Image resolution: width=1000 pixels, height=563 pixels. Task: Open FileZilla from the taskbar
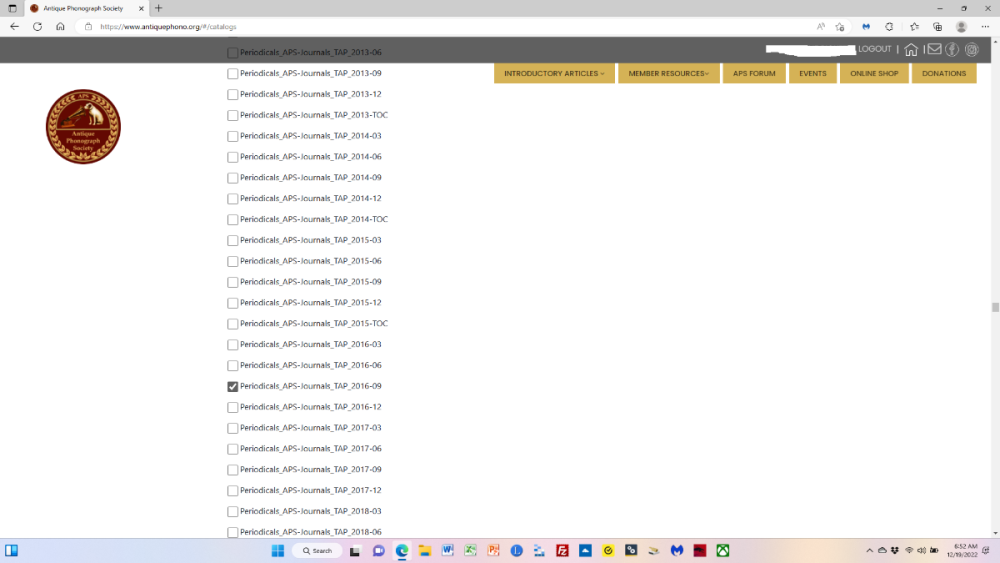coord(562,551)
